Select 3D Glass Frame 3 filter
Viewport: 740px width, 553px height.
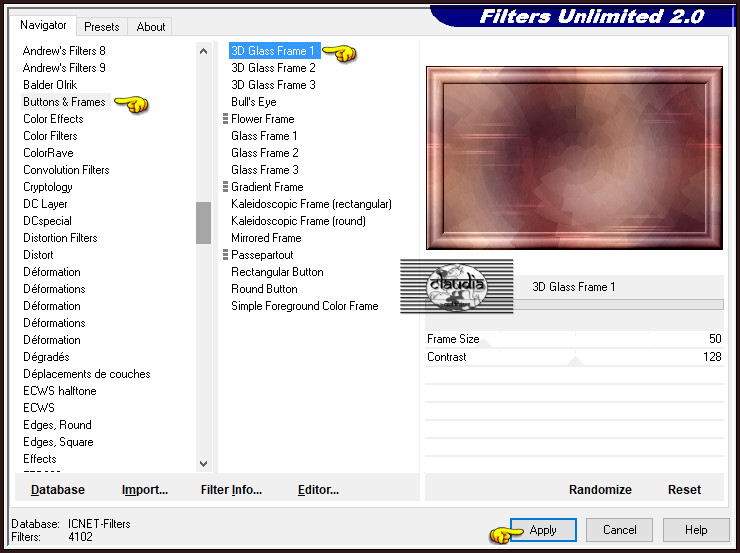click(x=273, y=85)
